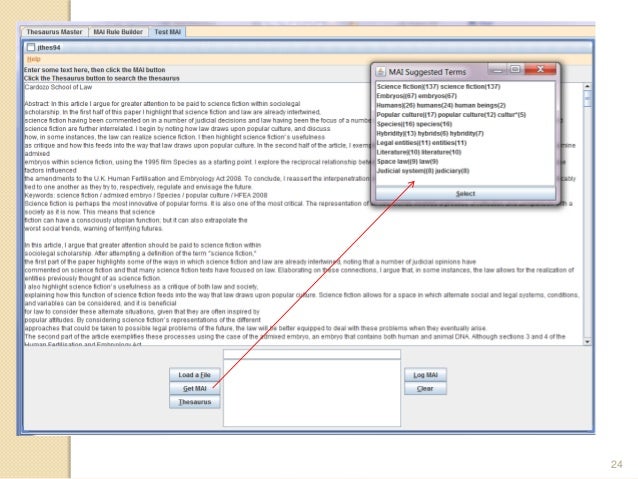Click the Java icon in MAI Suggested Terms title
The image size is (638, 479).
click(380, 72)
